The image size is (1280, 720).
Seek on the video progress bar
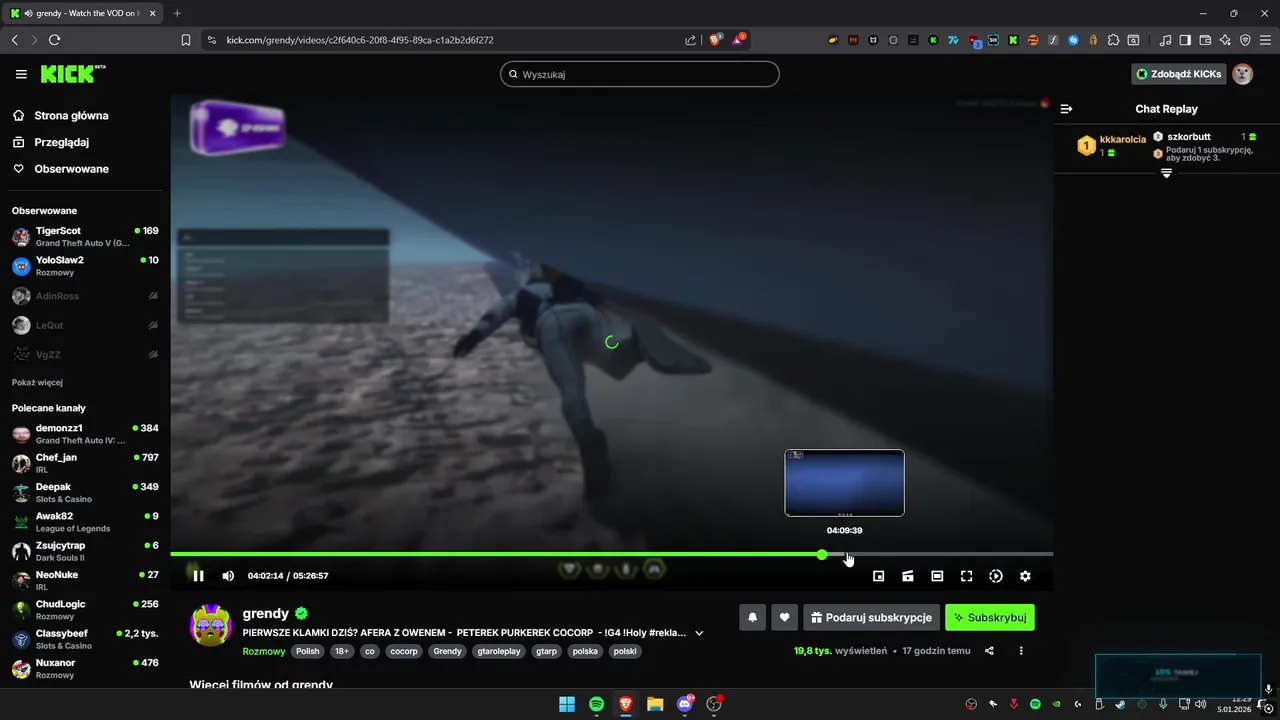tap(611, 554)
